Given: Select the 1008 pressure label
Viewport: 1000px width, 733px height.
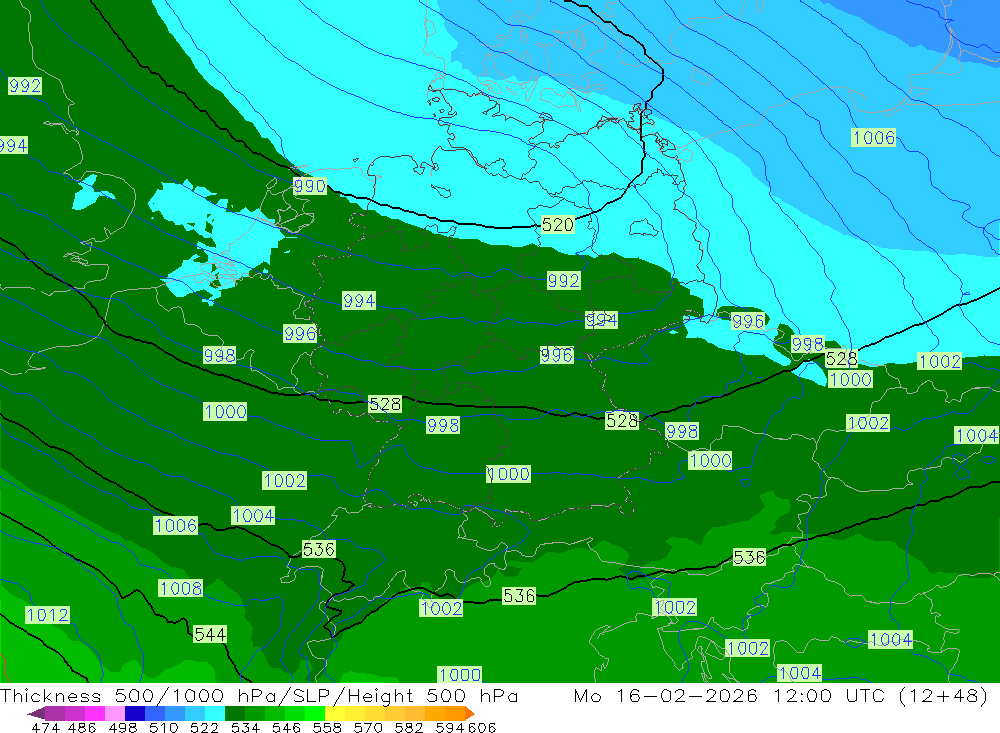Looking at the screenshot, I should point(180,588).
